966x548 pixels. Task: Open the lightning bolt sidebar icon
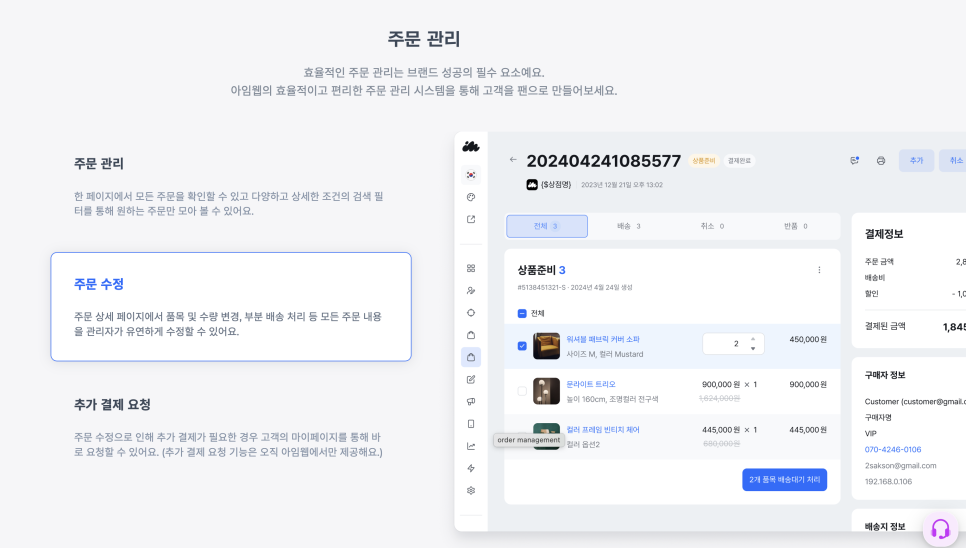[x=471, y=468]
